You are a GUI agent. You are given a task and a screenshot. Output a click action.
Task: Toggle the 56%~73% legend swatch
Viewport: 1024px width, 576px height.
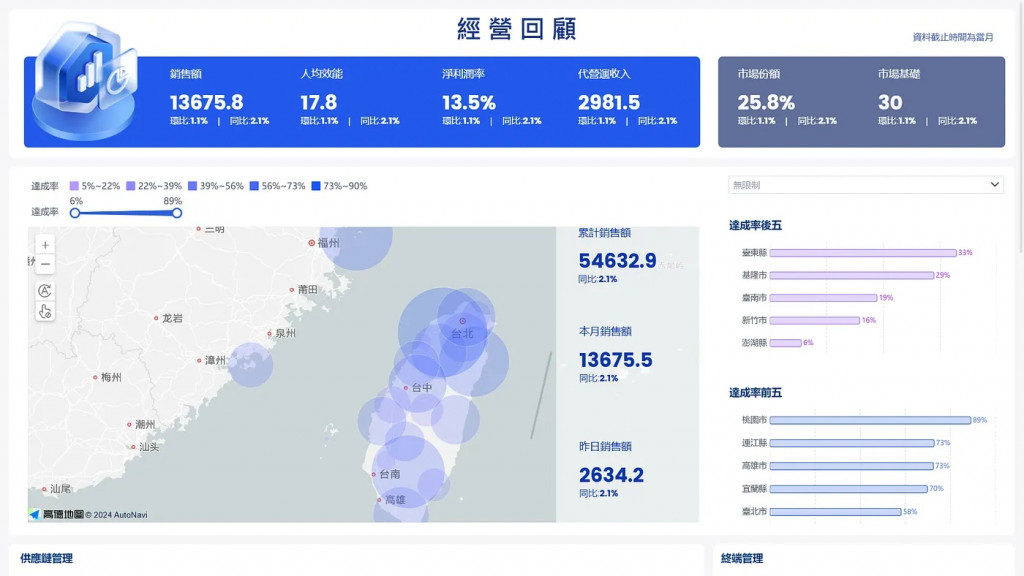(x=254, y=186)
